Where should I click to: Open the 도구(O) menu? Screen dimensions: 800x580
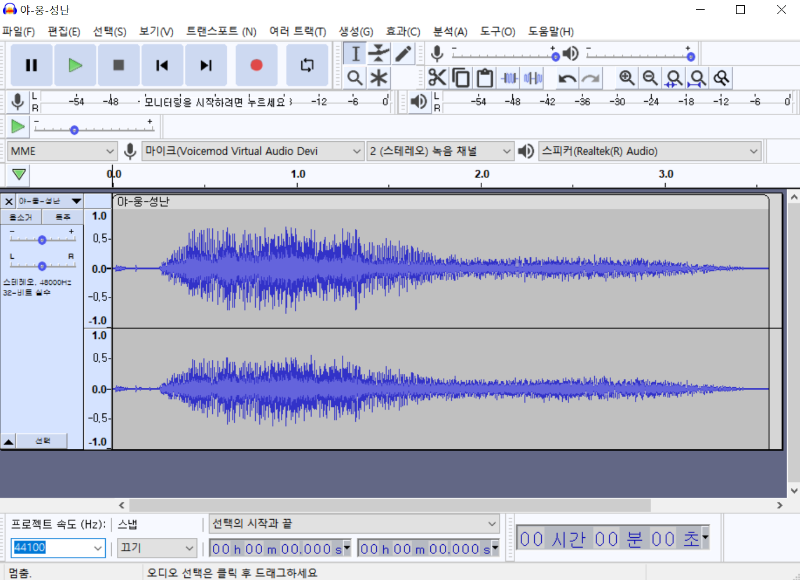pyautogui.click(x=497, y=32)
